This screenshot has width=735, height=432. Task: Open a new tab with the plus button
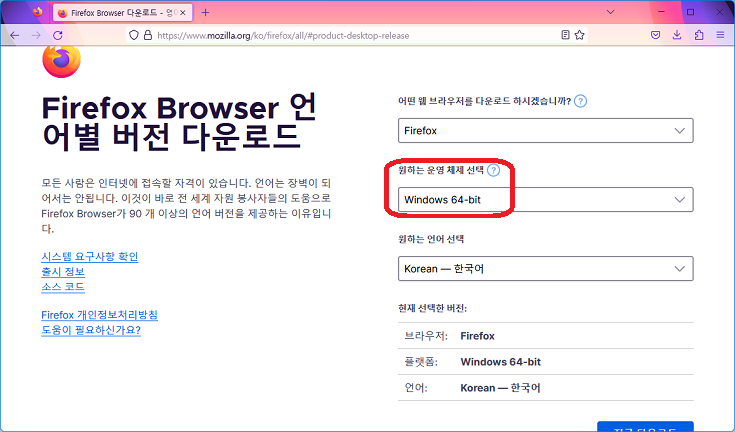205,13
